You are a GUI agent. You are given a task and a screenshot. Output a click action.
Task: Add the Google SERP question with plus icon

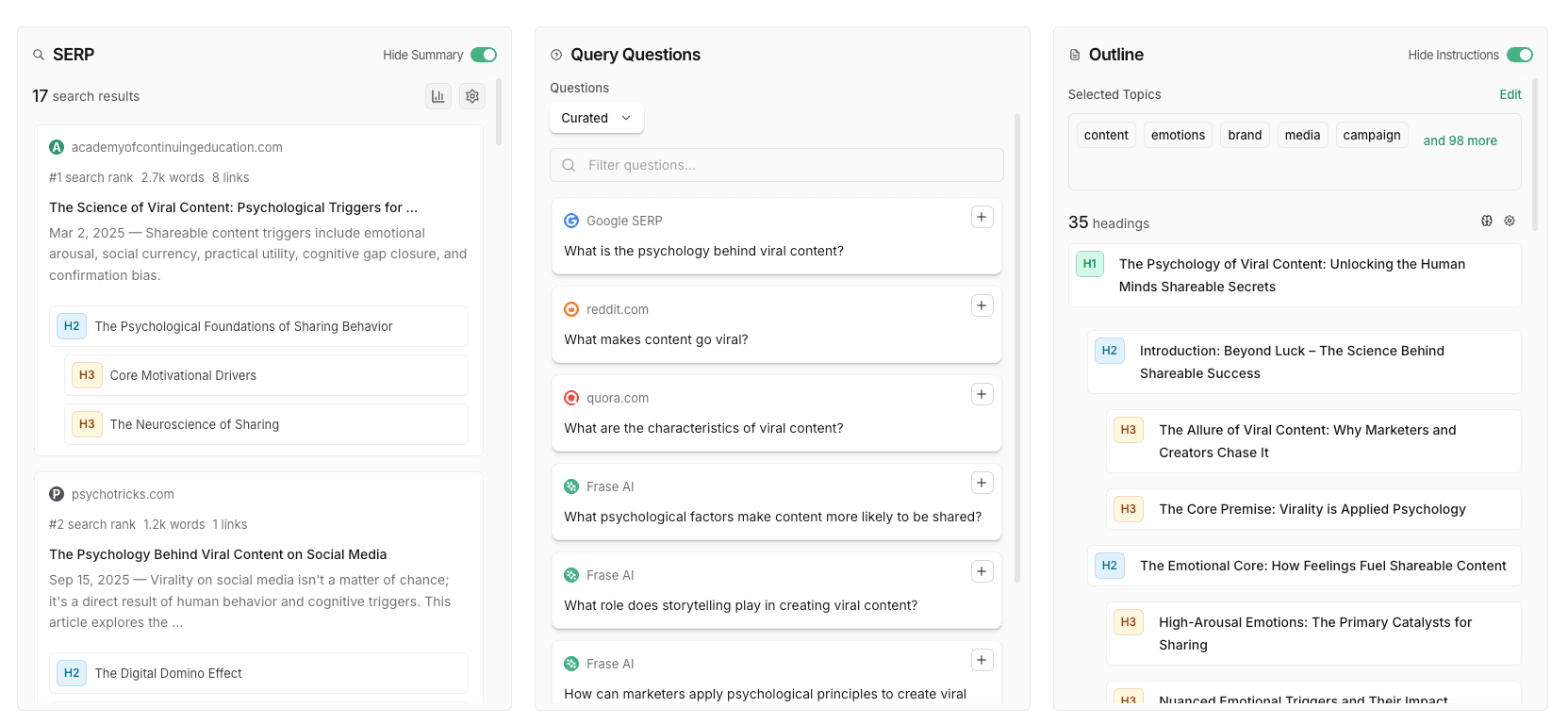[982, 218]
